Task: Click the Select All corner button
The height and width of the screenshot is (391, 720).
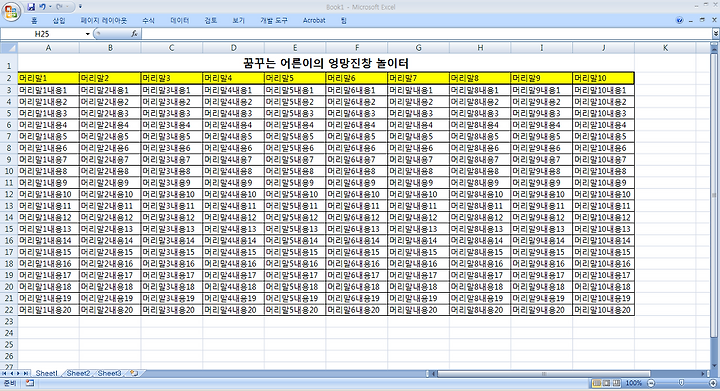Action: (x=9, y=47)
